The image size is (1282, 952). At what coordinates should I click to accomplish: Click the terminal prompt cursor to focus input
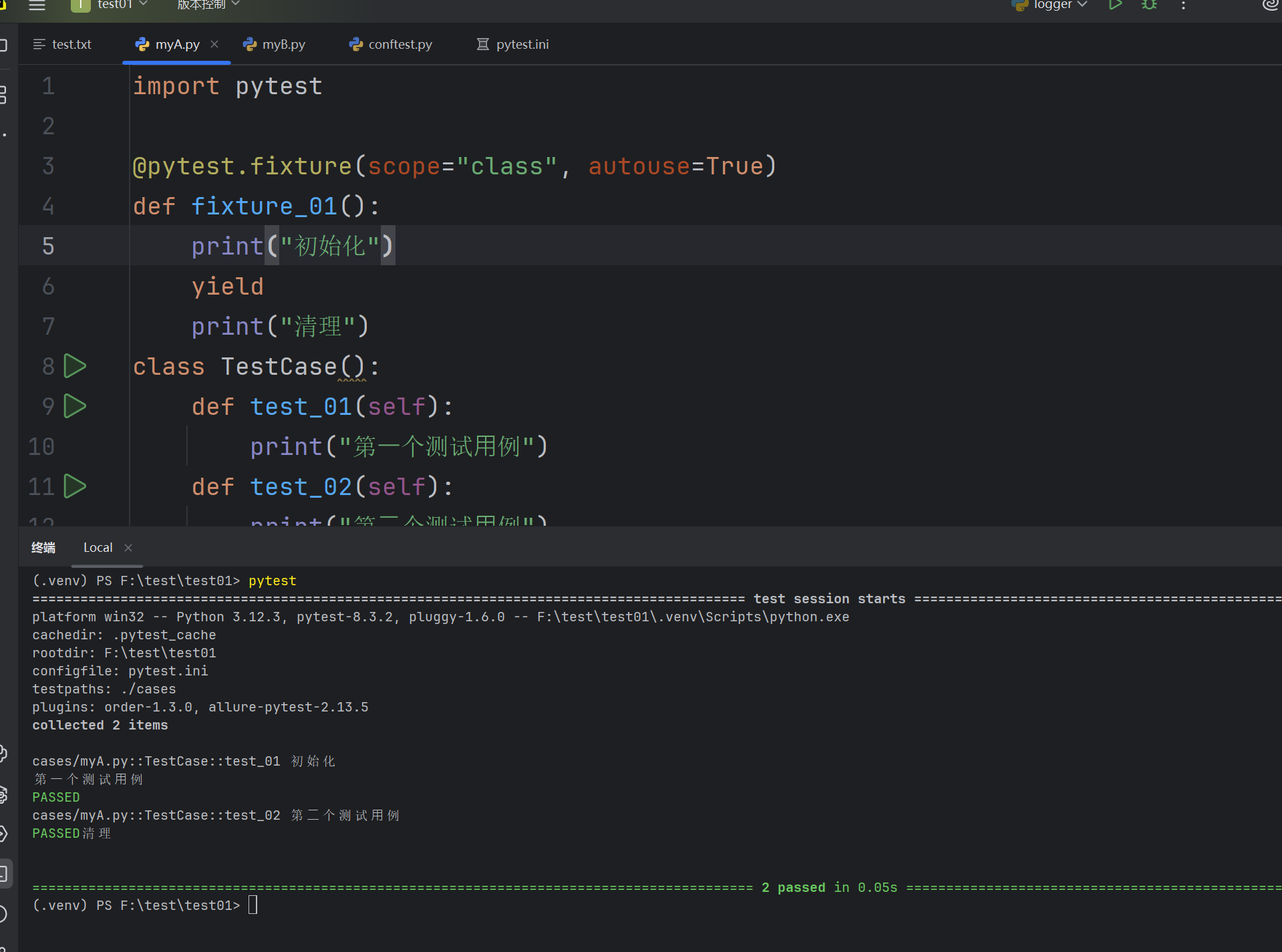pos(253,905)
